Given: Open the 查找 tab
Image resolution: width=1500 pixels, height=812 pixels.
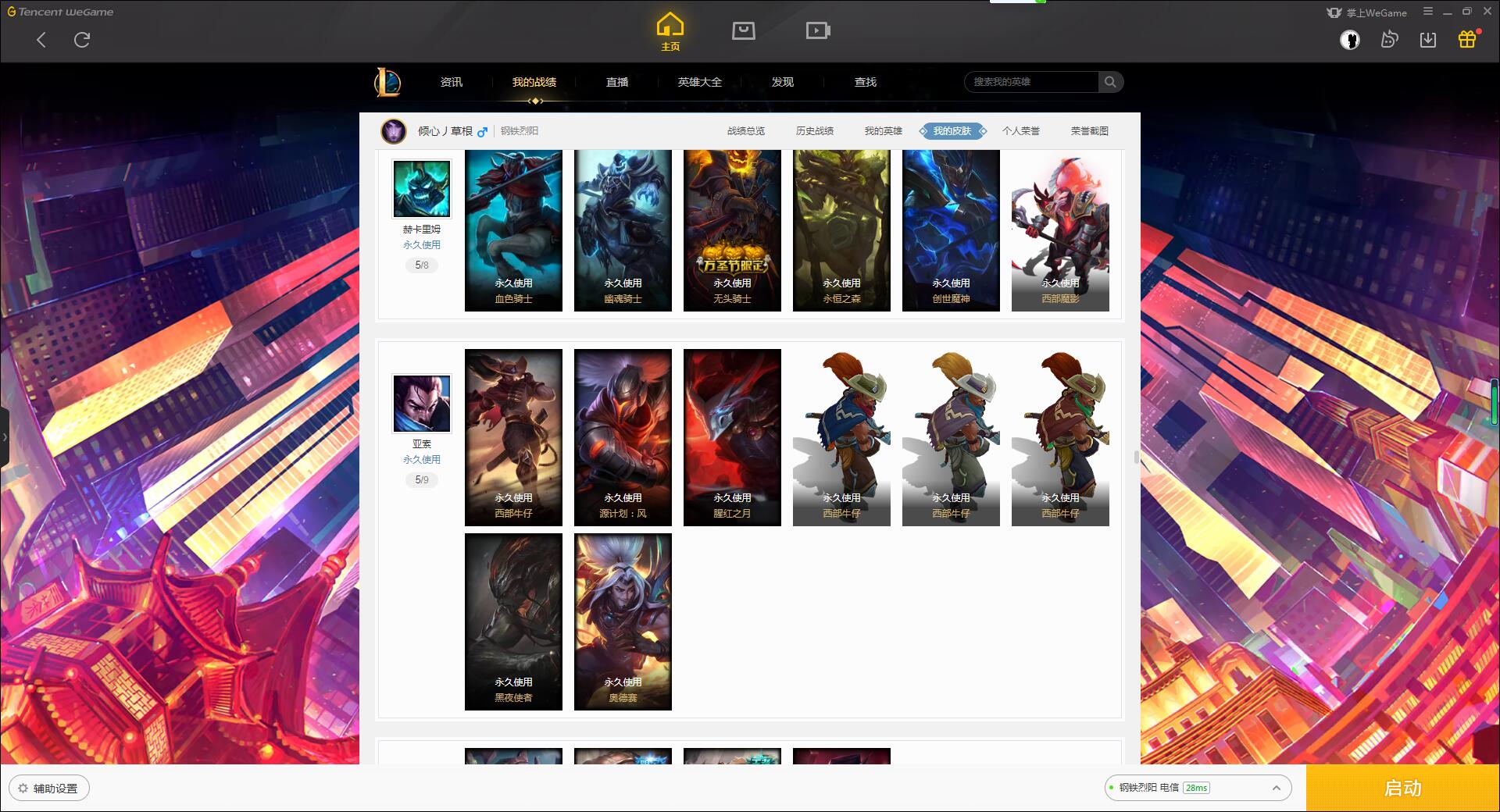Looking at the screenshot, I should 865,82.
